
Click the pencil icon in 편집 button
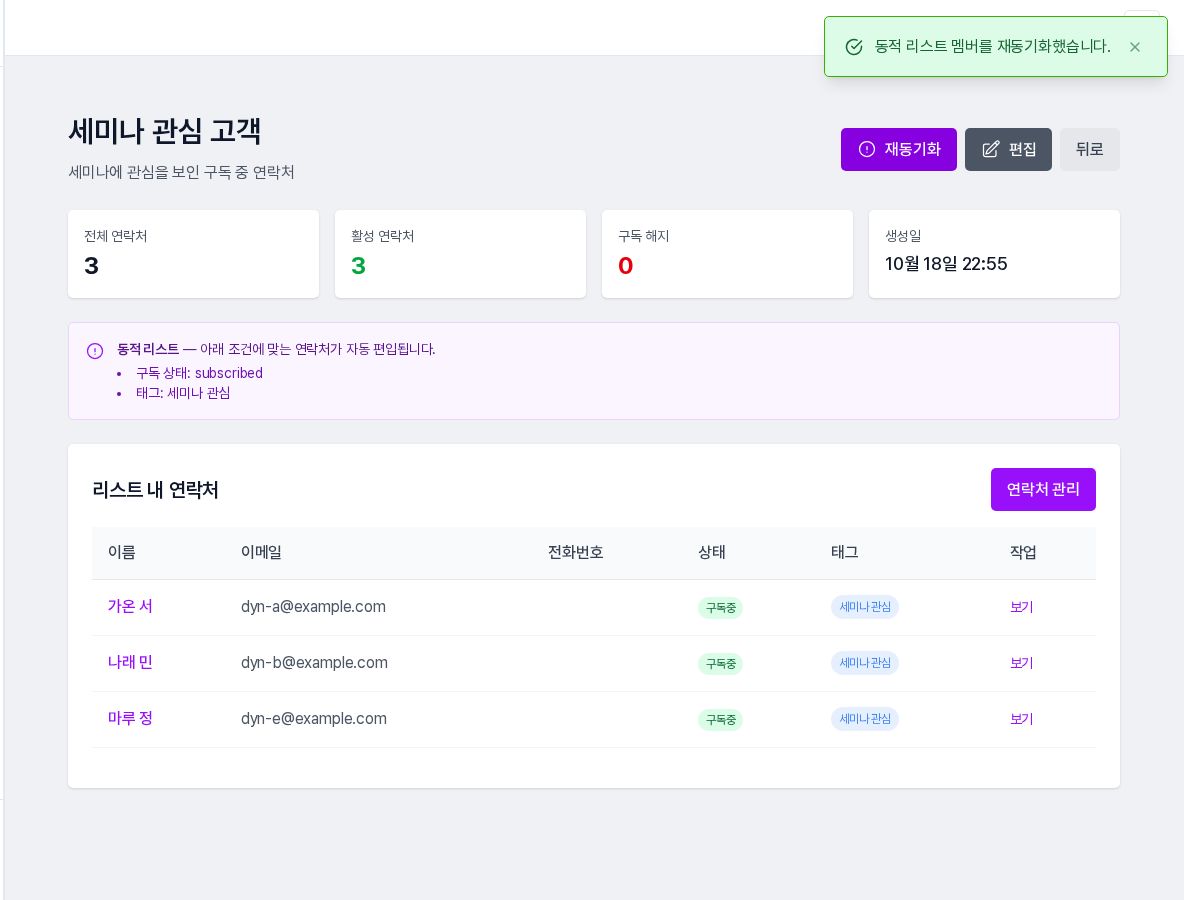click(991, 149)
